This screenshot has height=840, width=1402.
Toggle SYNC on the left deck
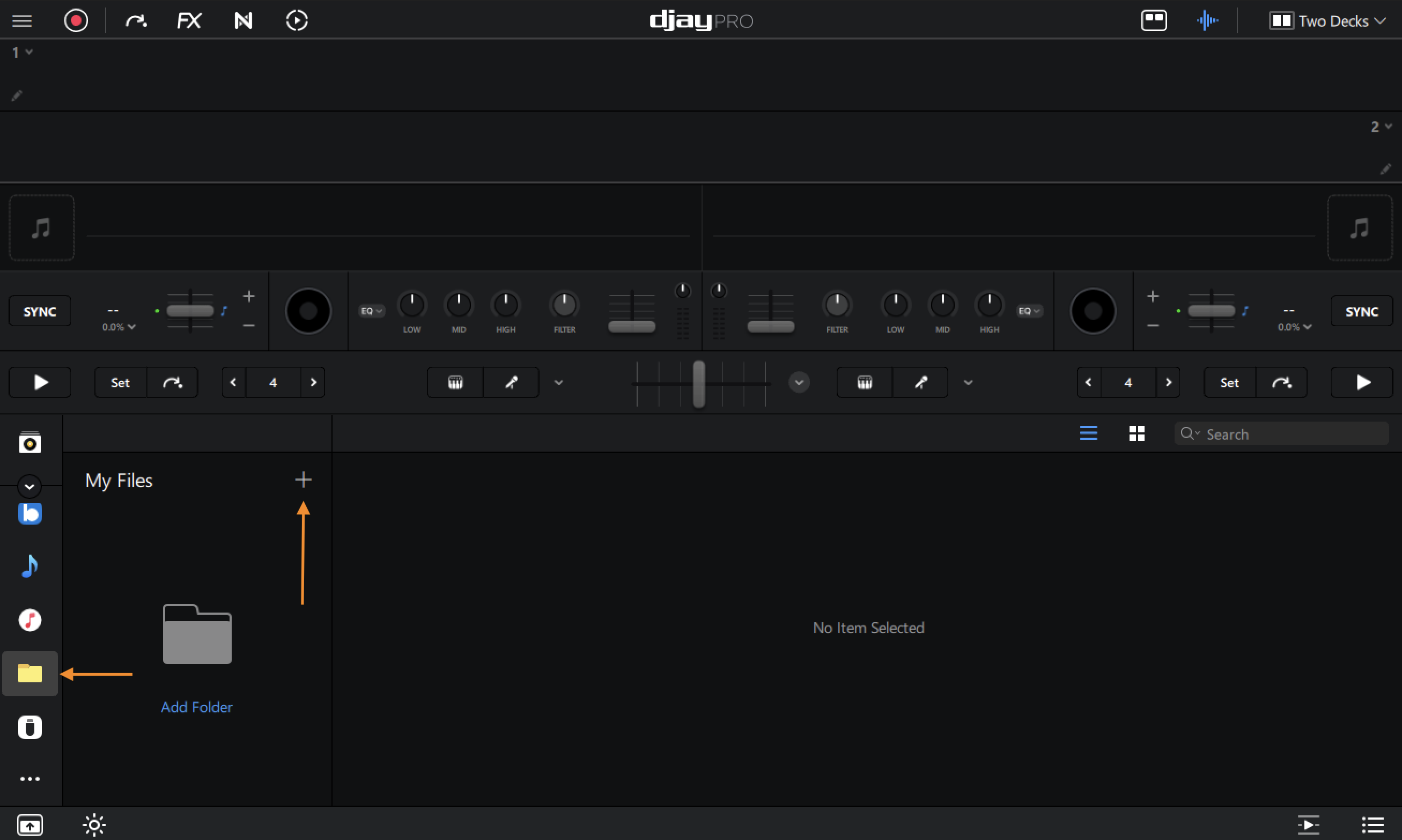pos(40,311)
